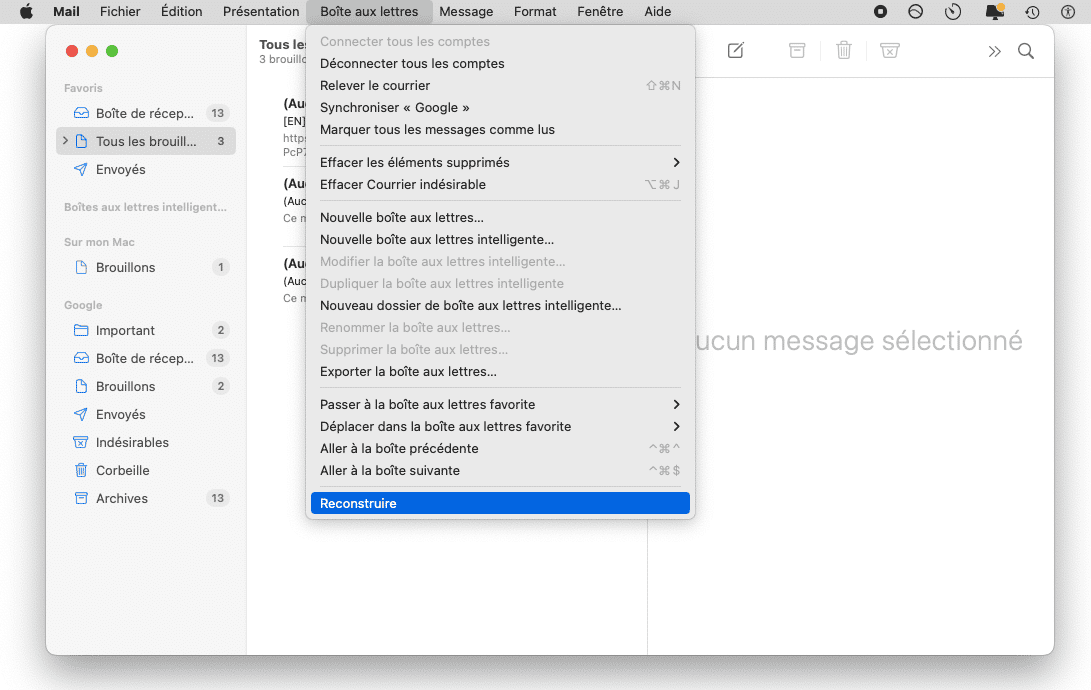This screenshot has height=690, width=1091.
Task: Click the trash delete toolbar icon
Action: click(x=844, y=51)
